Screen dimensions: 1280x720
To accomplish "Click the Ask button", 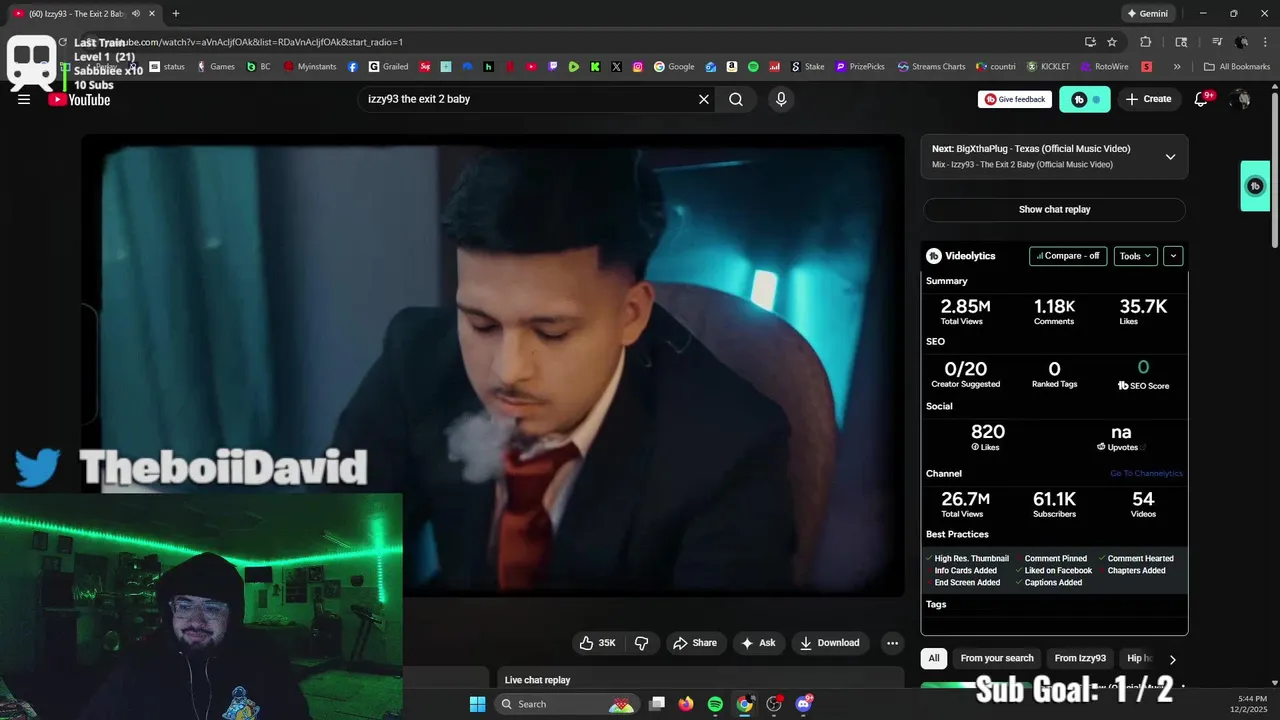I will tap(758, 643).
